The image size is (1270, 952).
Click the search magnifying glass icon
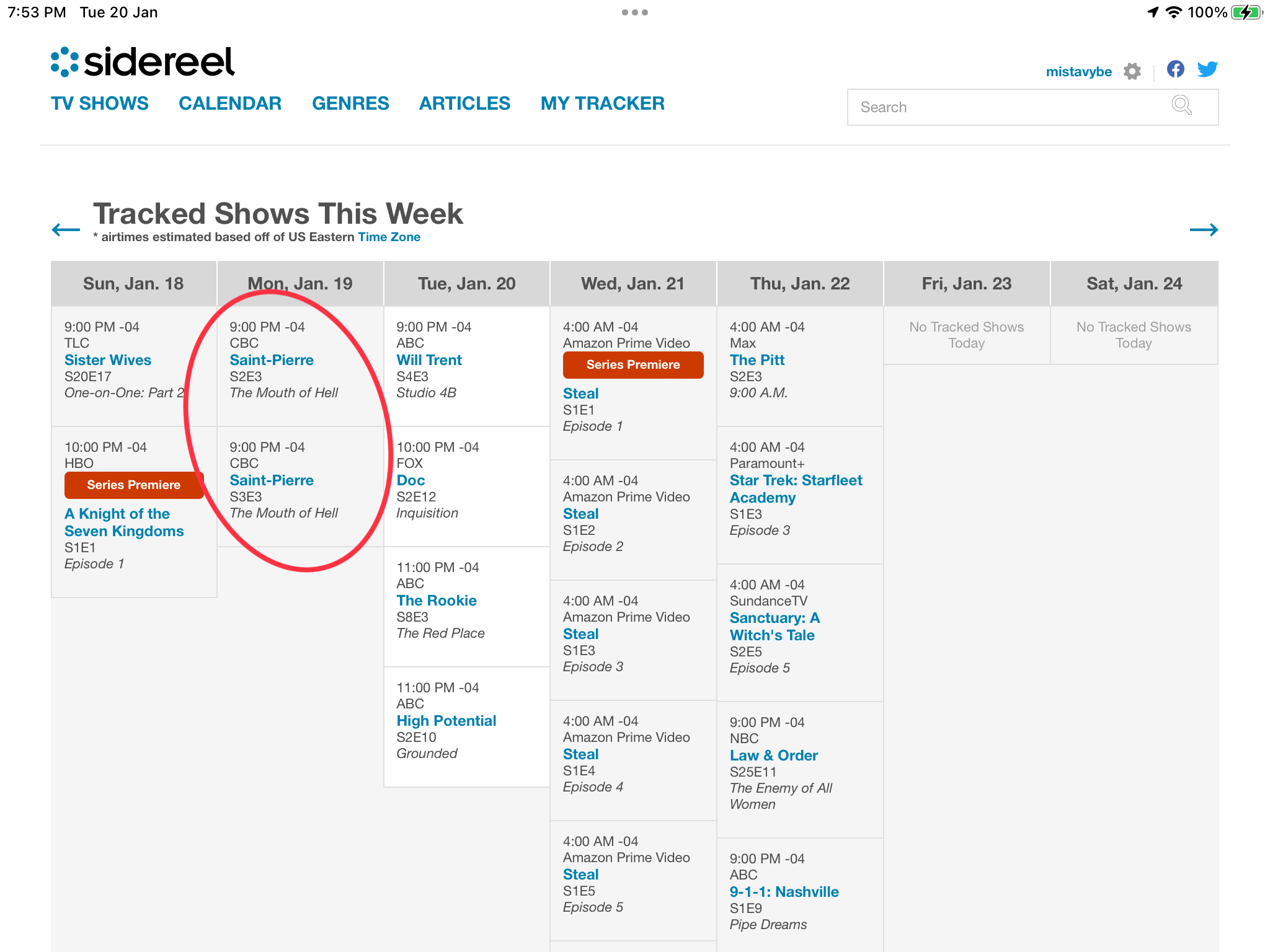point(1181,105)
